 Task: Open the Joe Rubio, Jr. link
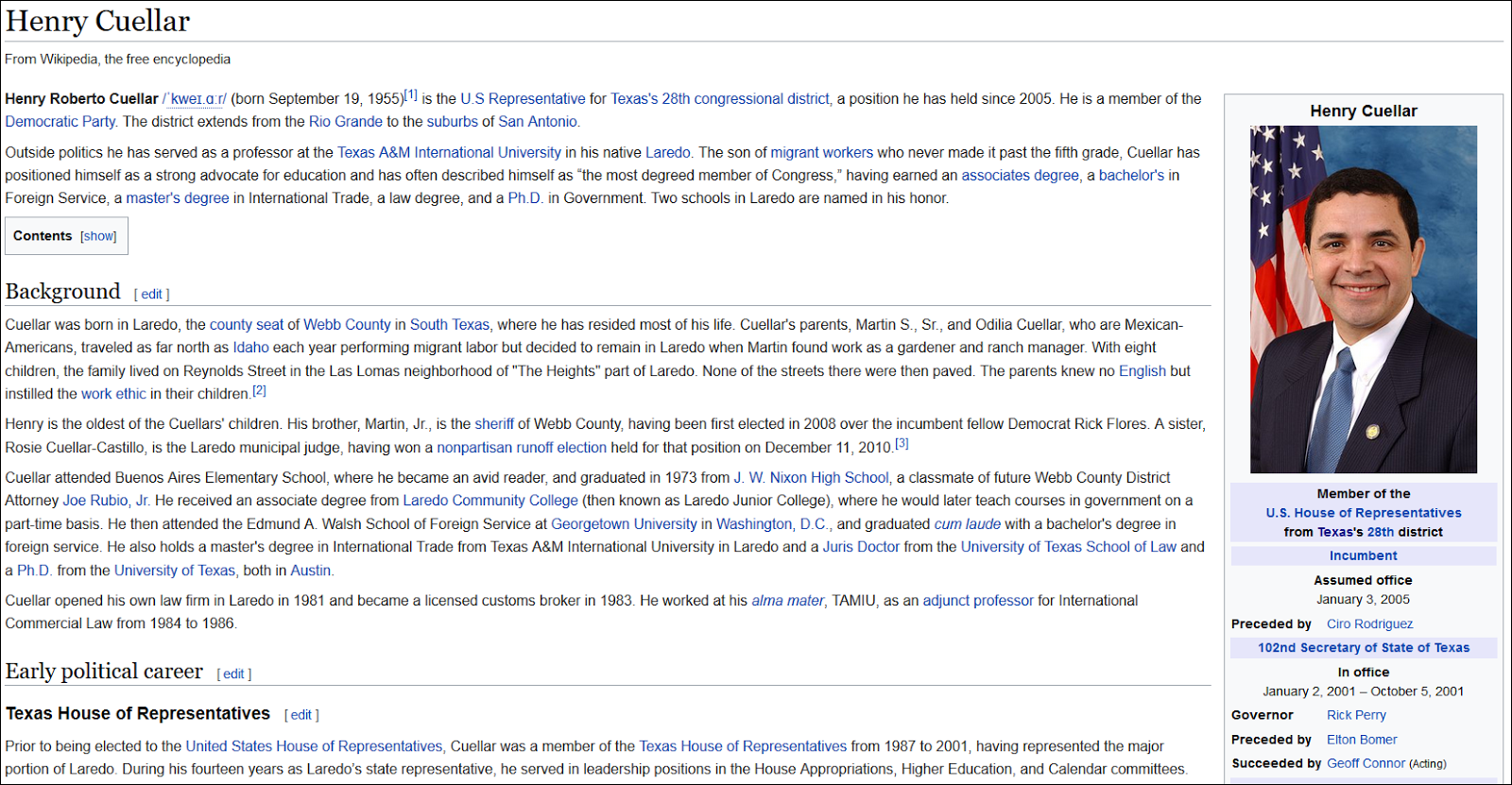coord(107,501)
